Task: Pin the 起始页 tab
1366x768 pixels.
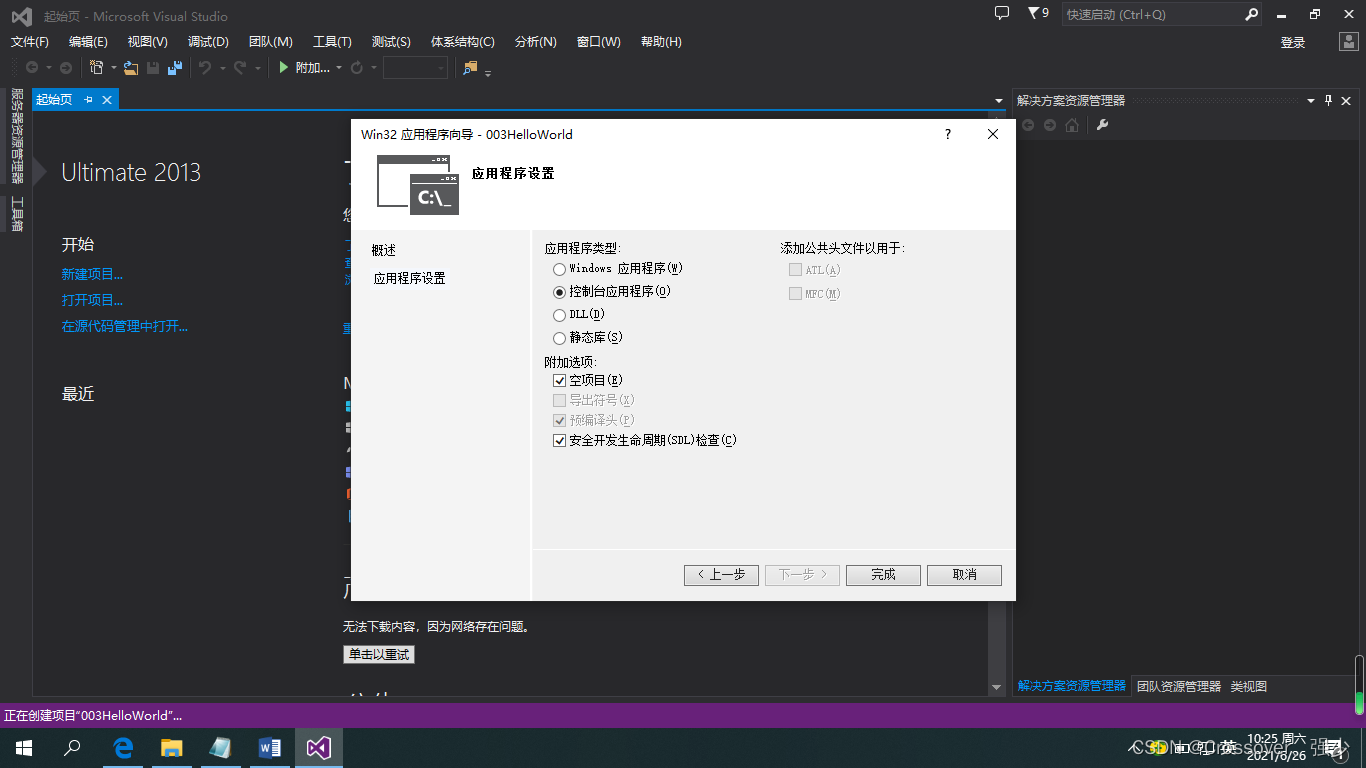Action: (x=88, y=99)
